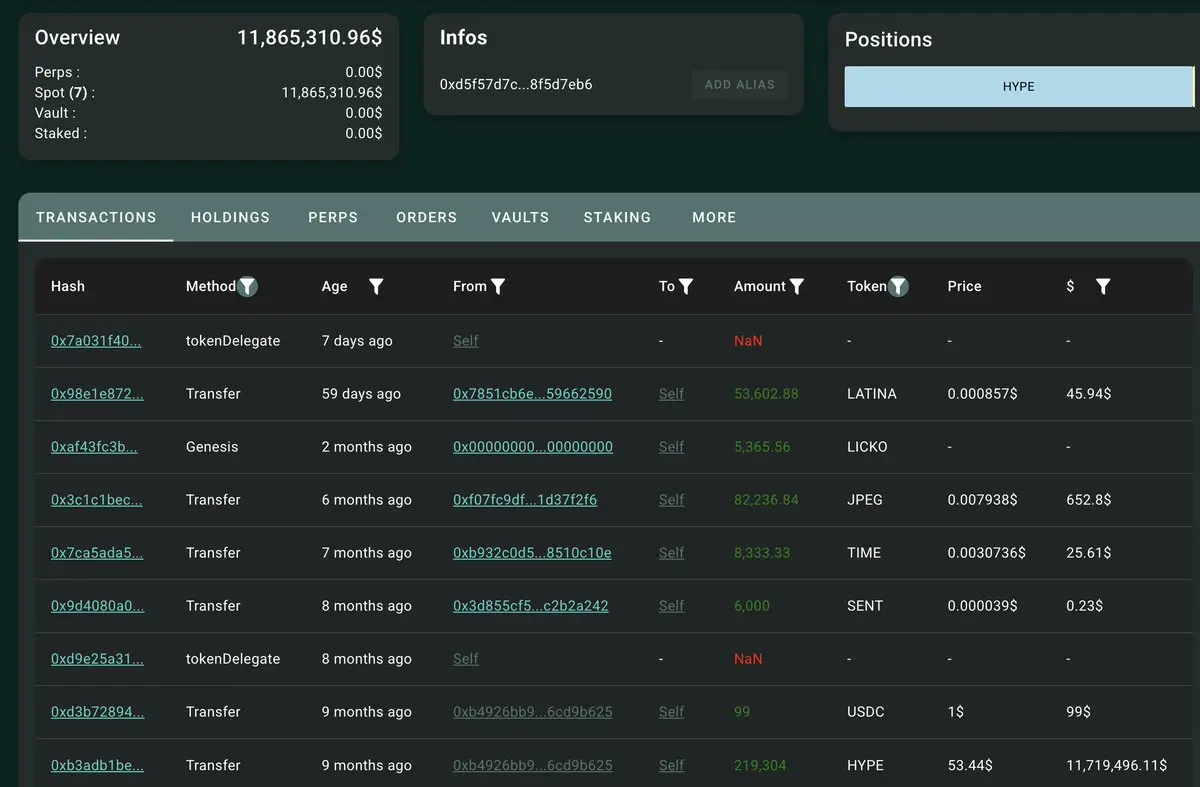Click the Method column filter icon
This screenshot has height=787, width=1200.
248,287
